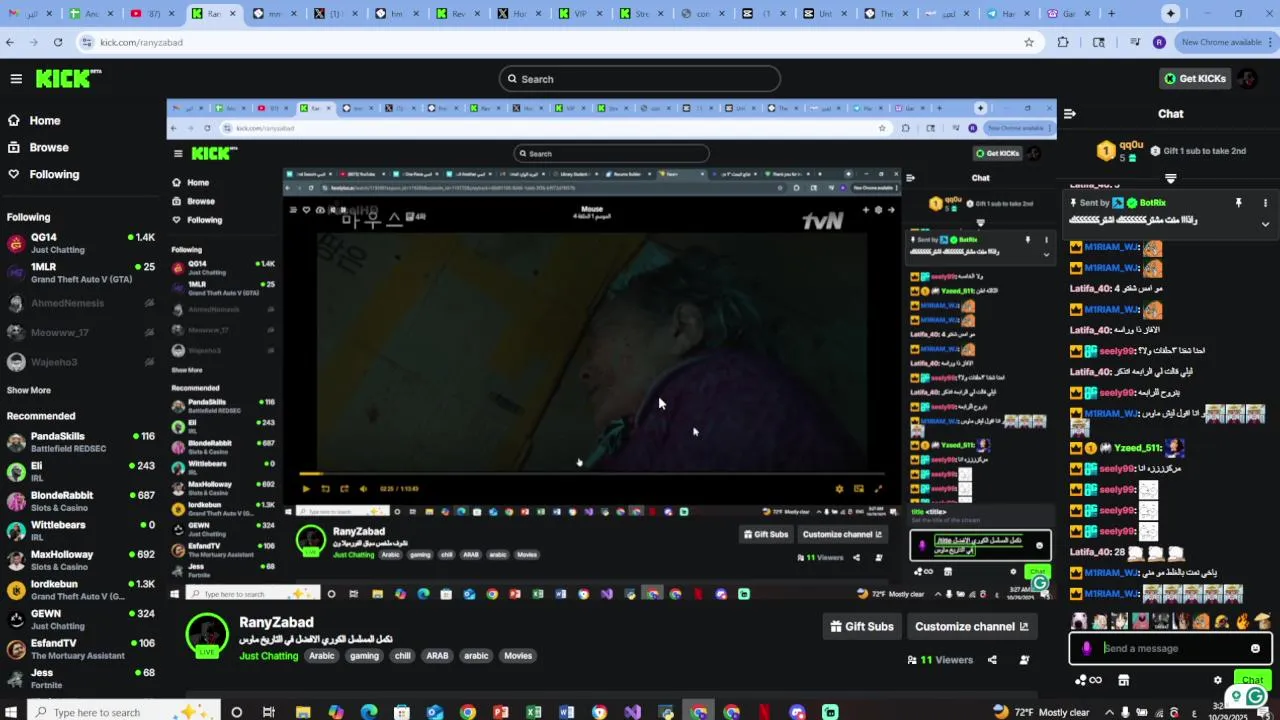Open the 11 Viewers list
This screenshot has width=1280, height=720.
940,660
